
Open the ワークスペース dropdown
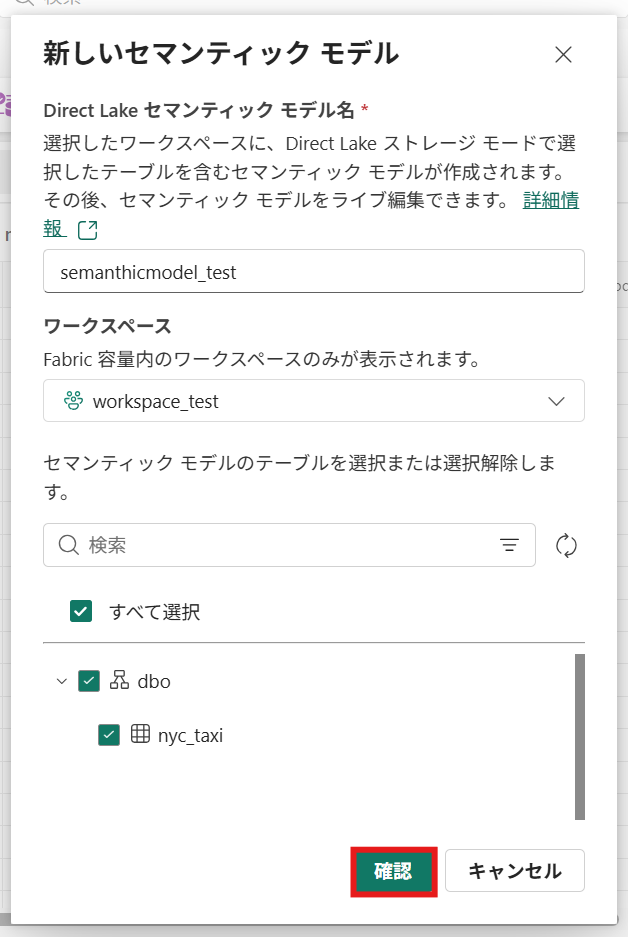pyautogui.click(x=314, y=401)
